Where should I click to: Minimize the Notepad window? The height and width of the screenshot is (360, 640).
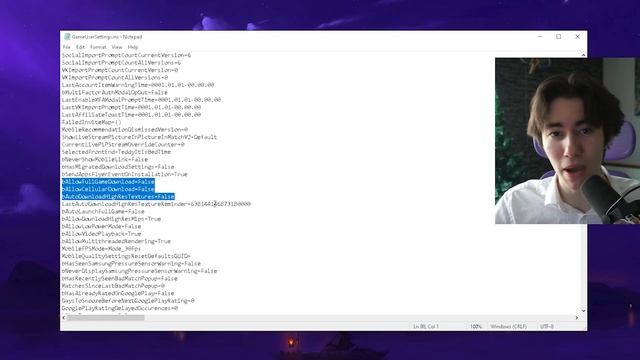(x=540, y=37)
